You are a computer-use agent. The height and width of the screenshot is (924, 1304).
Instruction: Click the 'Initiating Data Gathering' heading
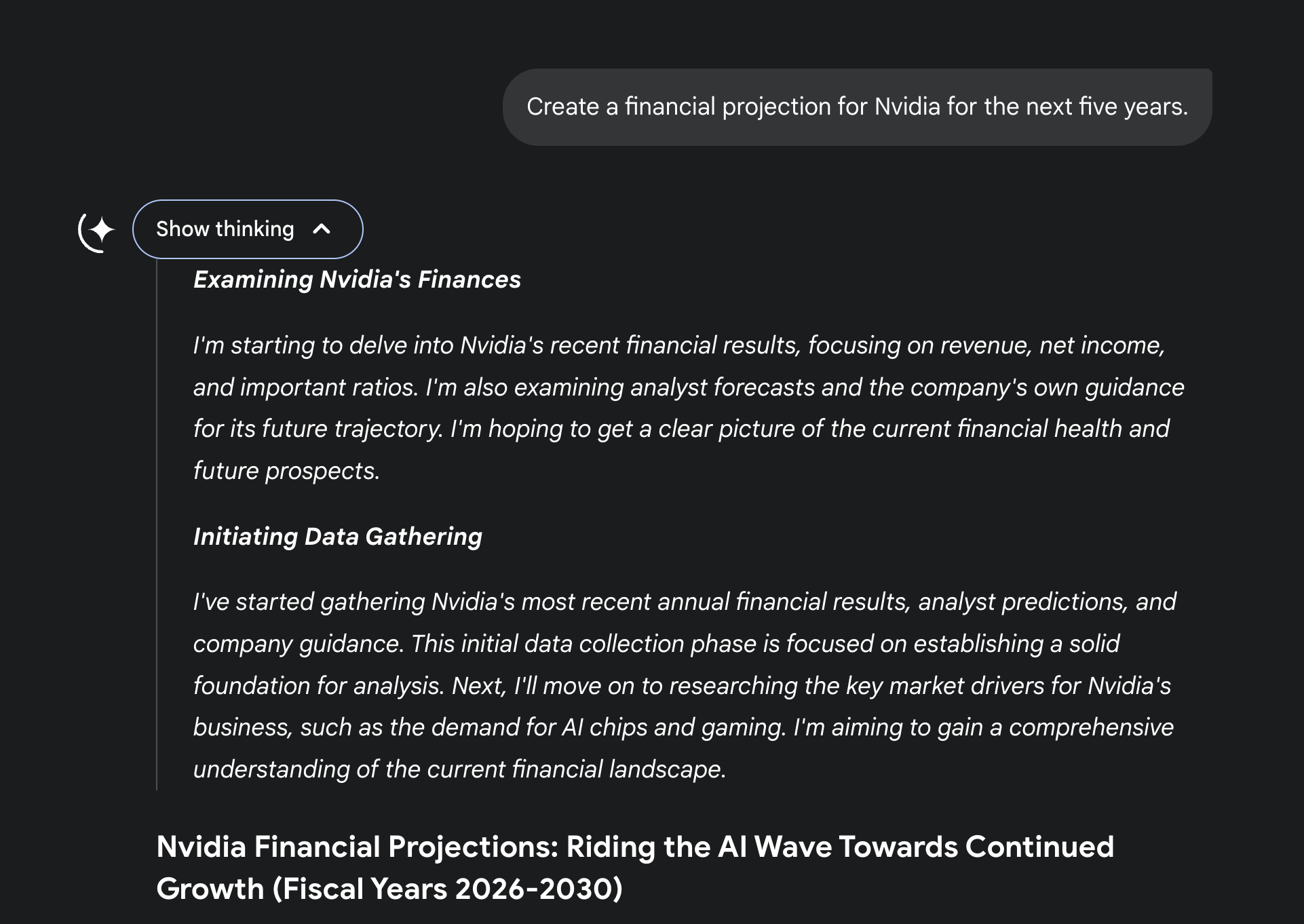click(338, 537)
